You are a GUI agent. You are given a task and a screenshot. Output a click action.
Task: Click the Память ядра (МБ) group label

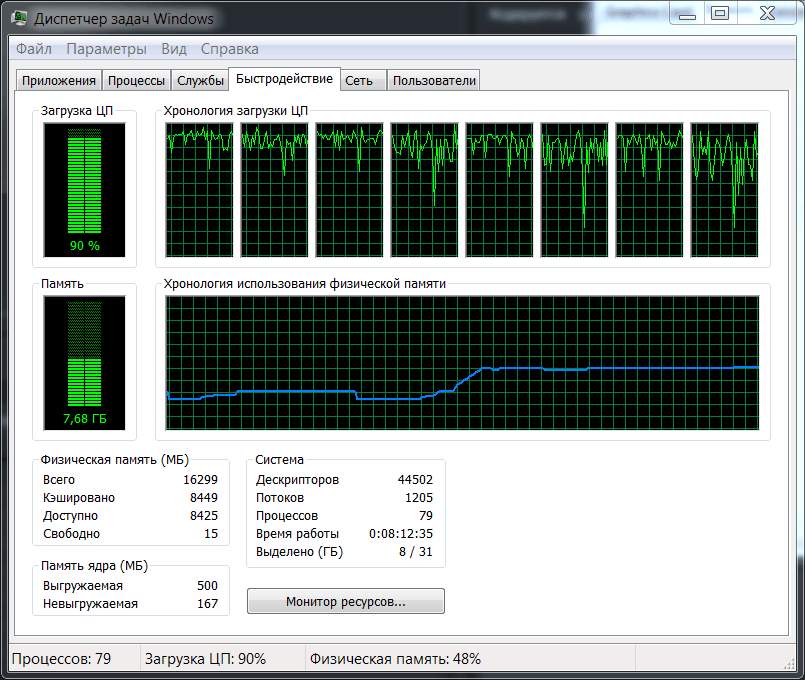pyautogui.click(x=94, y=566)
